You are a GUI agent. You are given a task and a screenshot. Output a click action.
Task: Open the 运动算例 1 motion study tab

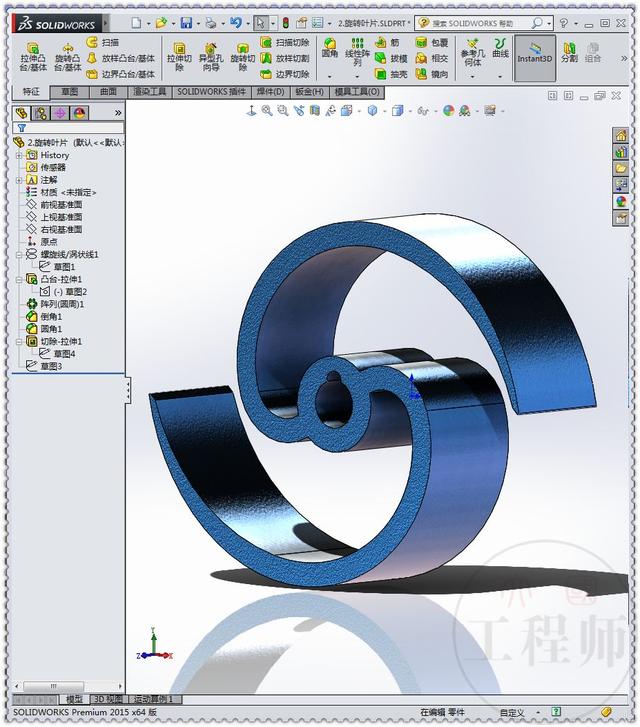click(x=154, y=699)
